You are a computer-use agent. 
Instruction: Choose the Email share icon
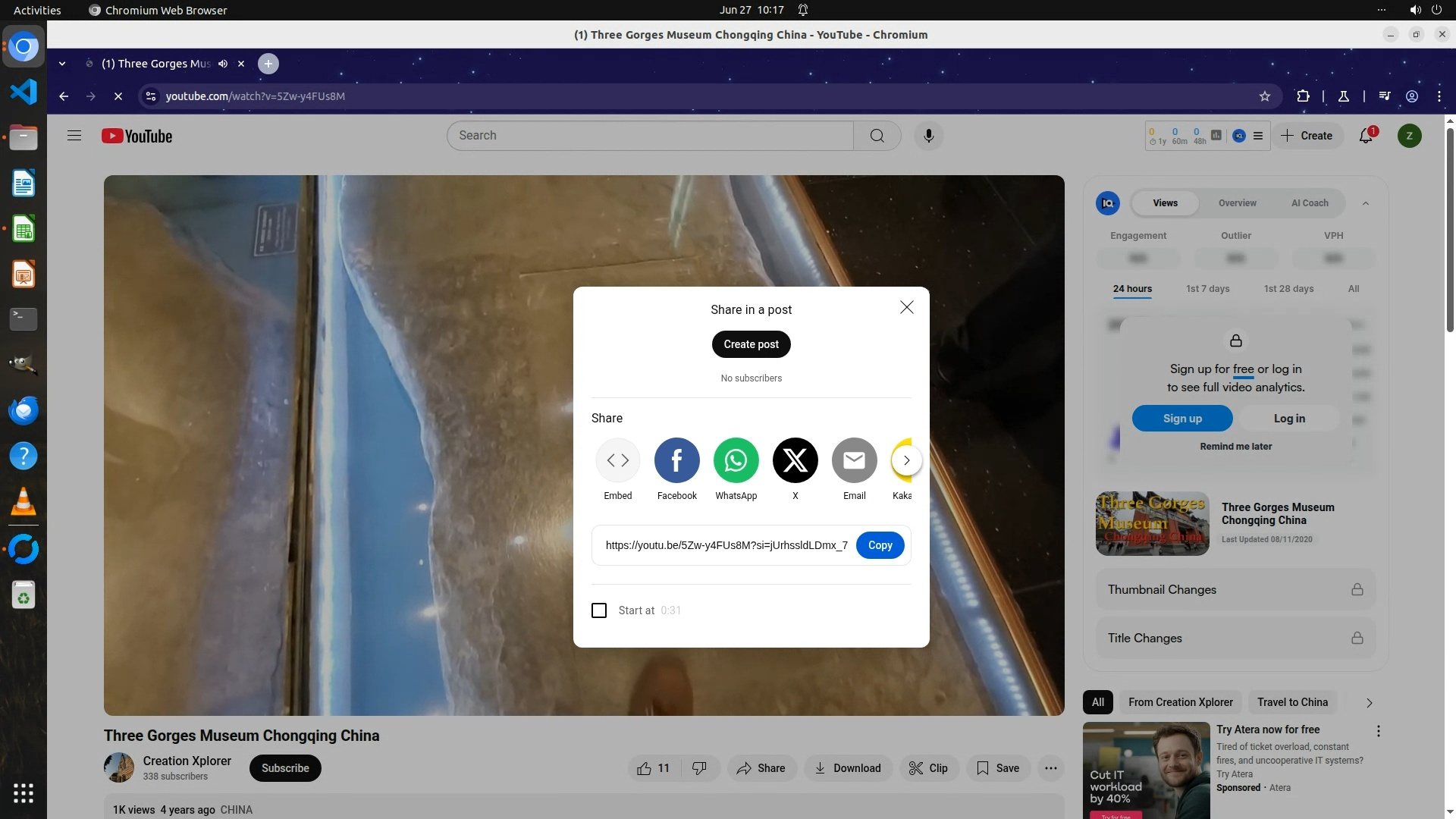point(854,460)
